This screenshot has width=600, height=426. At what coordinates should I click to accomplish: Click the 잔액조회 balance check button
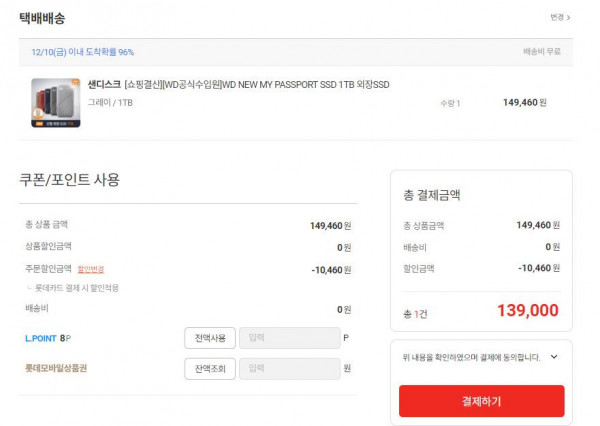[x=210, y=369]
